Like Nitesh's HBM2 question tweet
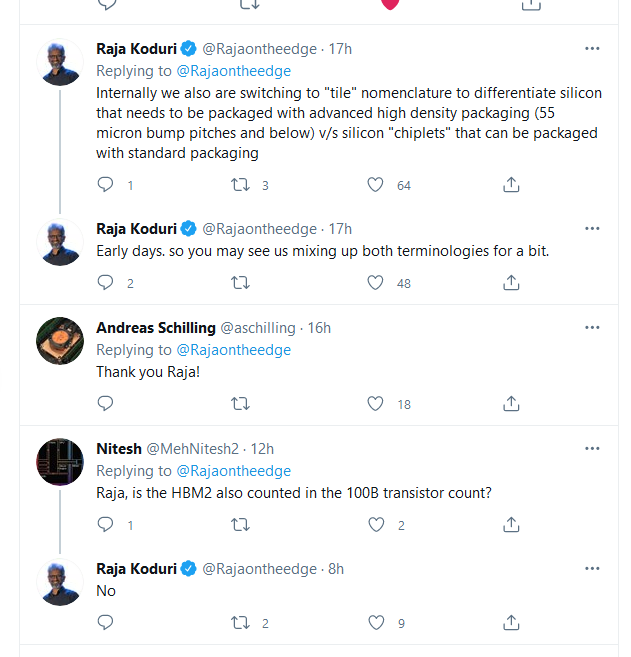Image resolution: width=631 pixels, height=657 pixels. pos(376,524)
